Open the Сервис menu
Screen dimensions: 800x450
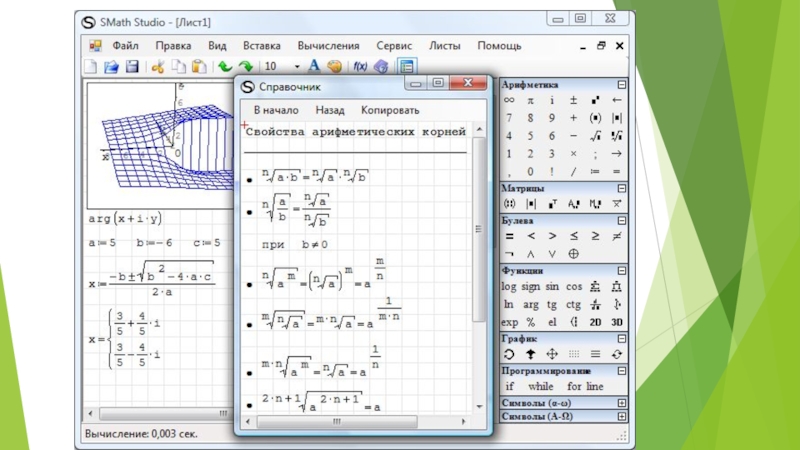pos(394,46)
